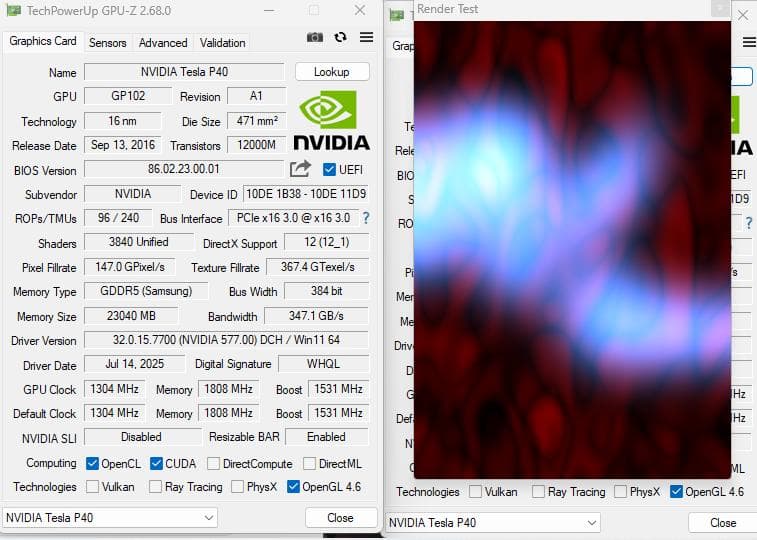Click the Bandwidth value 347.1 GB/s
The image size is (757, 540).
[x=316, y=316]
